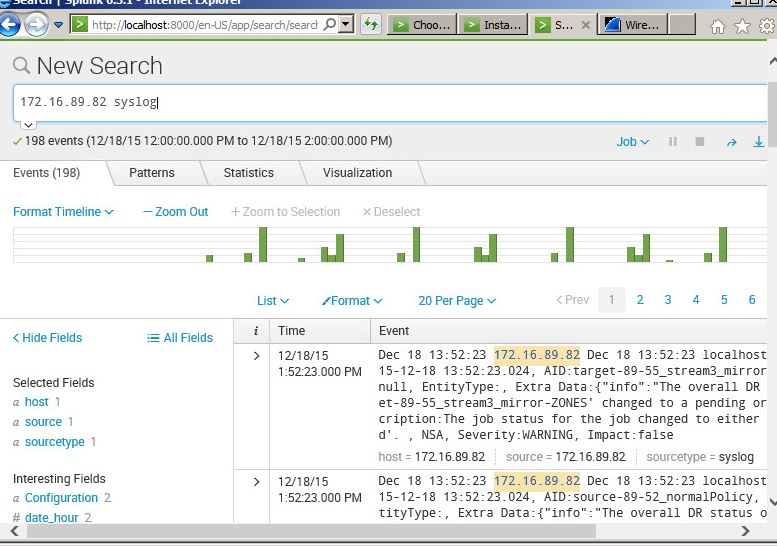Click the Zoom Out timeline link
777x546 pixels.
(x=175, y=212)
